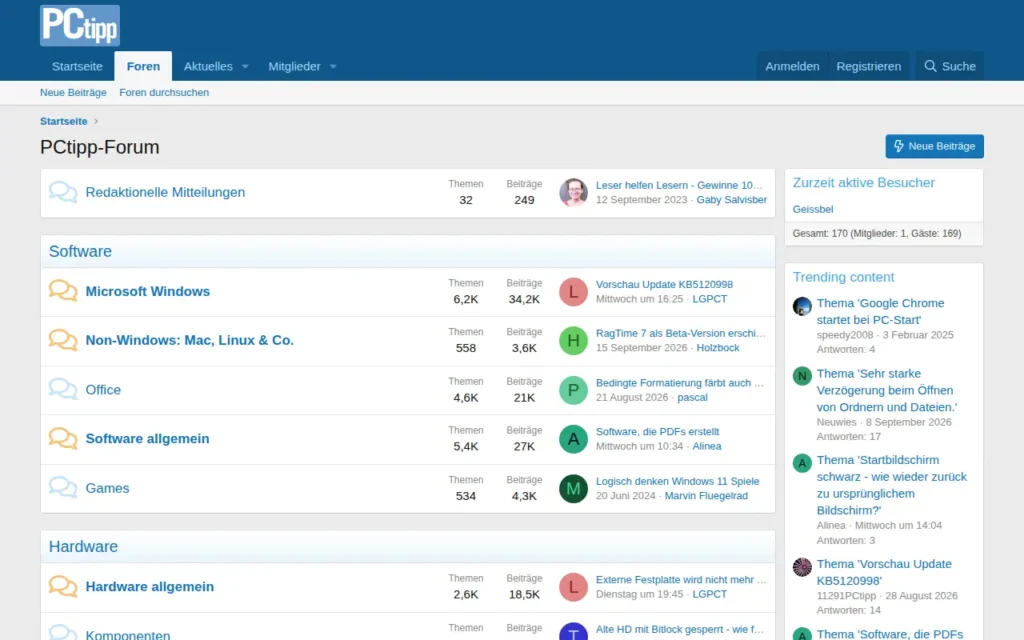Screen dimensions: 1024x640
Task: Click the Hardware category heading
Action: click(84, 547)
